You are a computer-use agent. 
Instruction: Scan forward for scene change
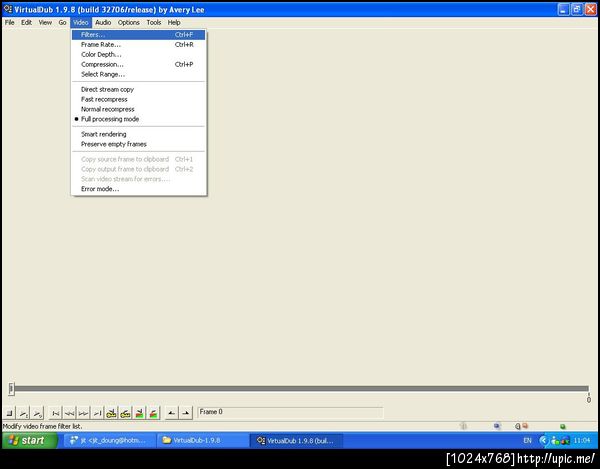pos(153,413)
